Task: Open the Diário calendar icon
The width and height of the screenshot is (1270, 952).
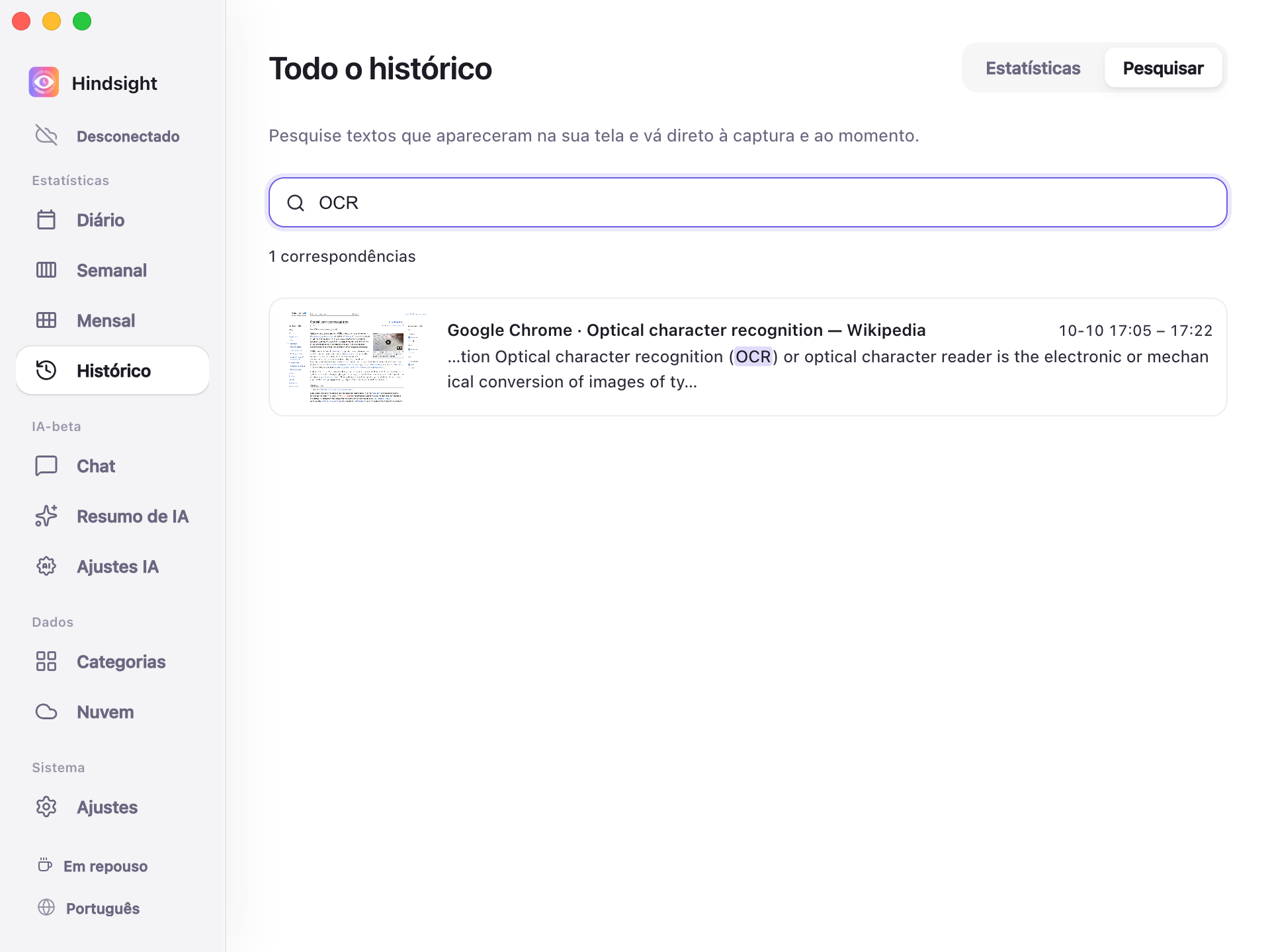Action: tap(46, 219)
